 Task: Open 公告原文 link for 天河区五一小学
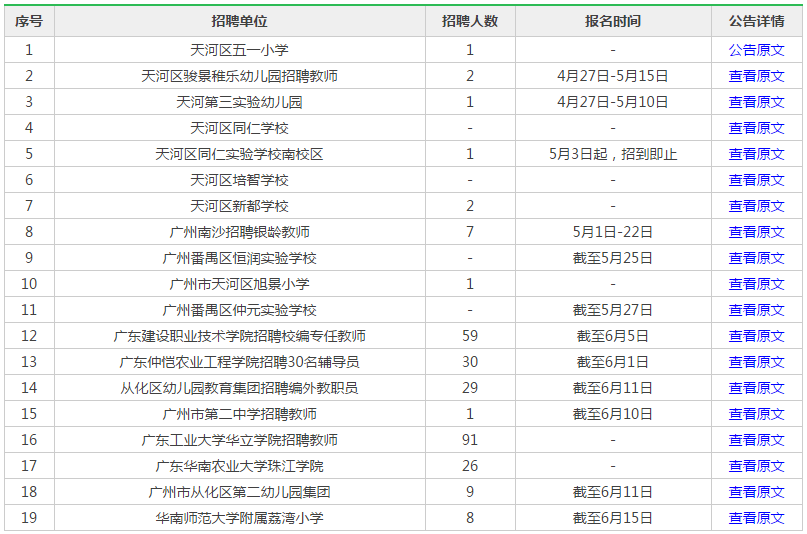pos(756,50)
